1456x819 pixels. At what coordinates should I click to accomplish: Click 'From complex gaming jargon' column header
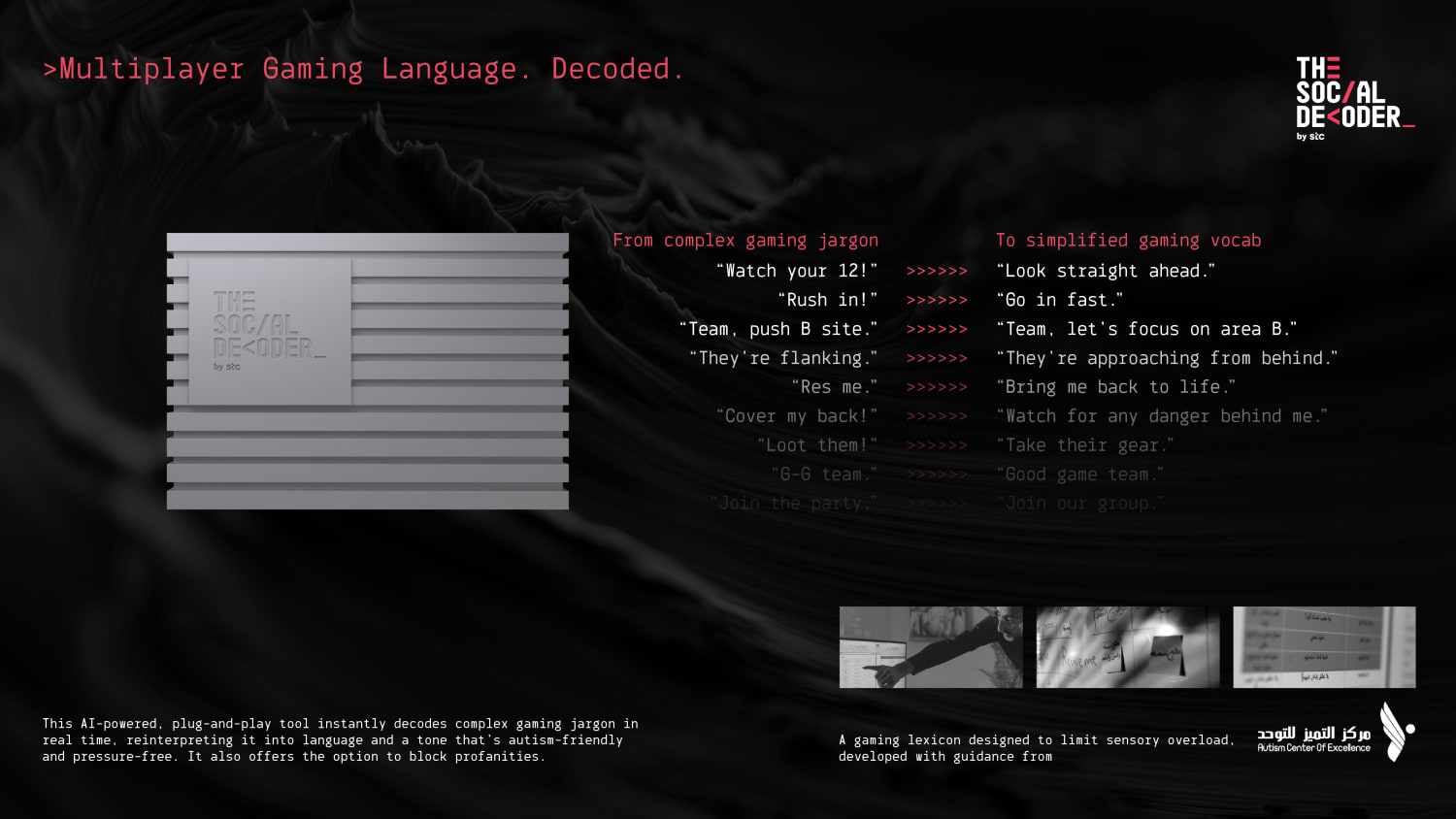pos(745,241)
